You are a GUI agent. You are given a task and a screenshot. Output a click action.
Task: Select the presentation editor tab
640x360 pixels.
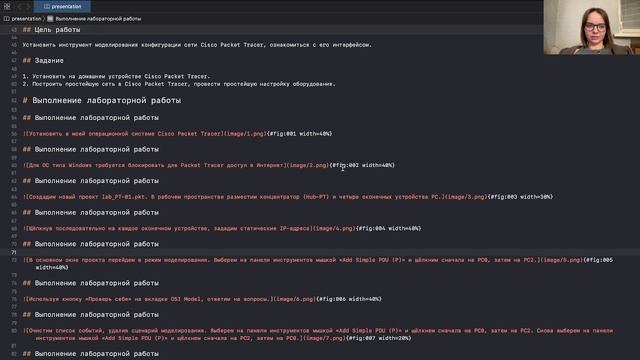62,6
